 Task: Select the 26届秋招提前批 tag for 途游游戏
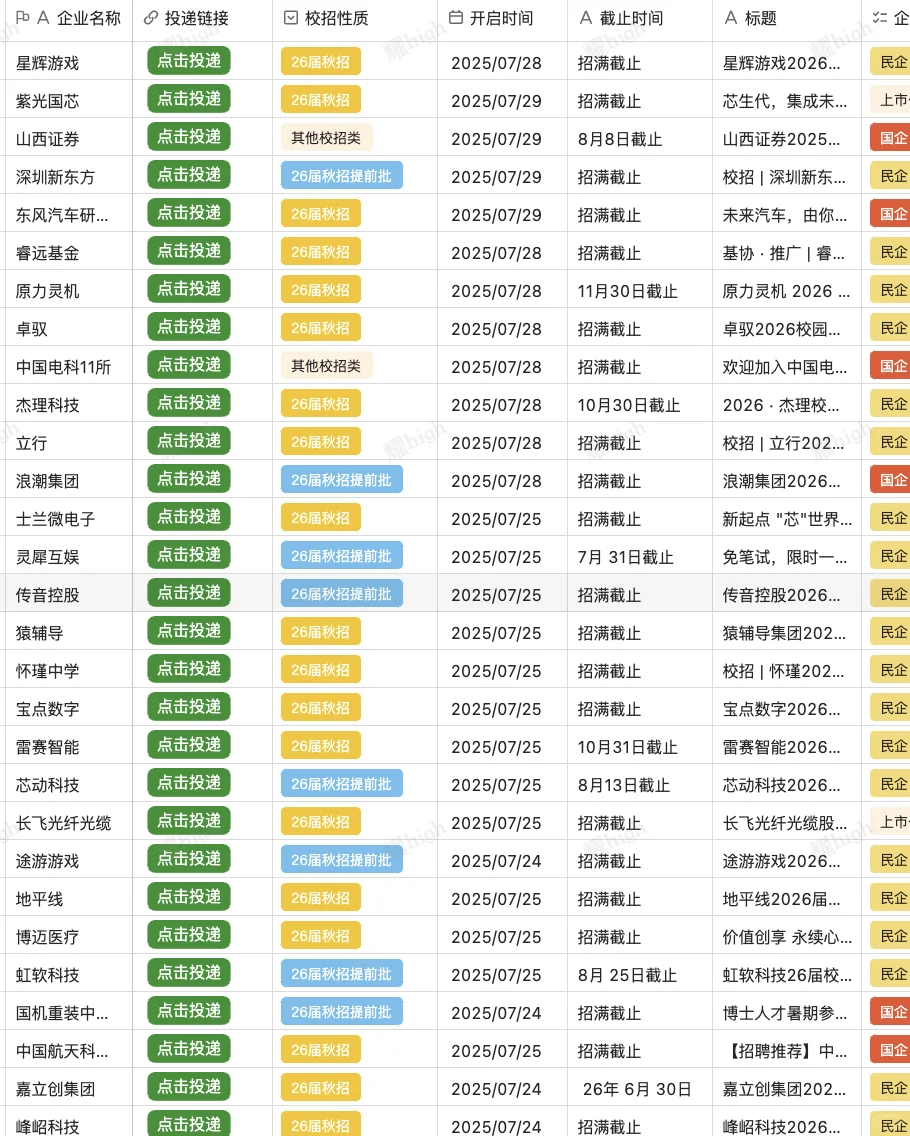[x=341, y=860]
